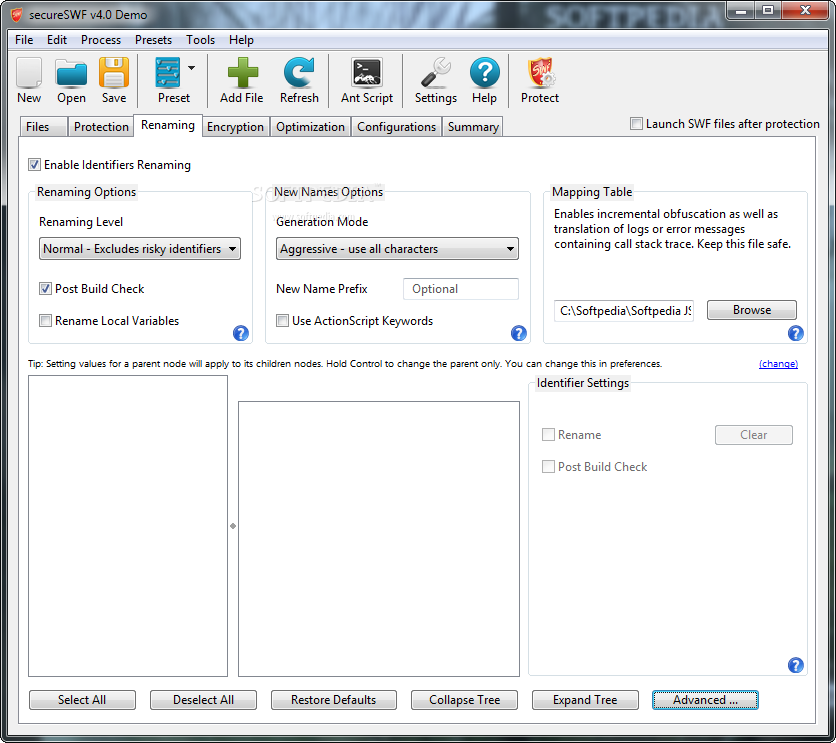This screenshot has height=743, width=836.
Task: Click the Protect shield icon
Action: [x=541, y=73]
